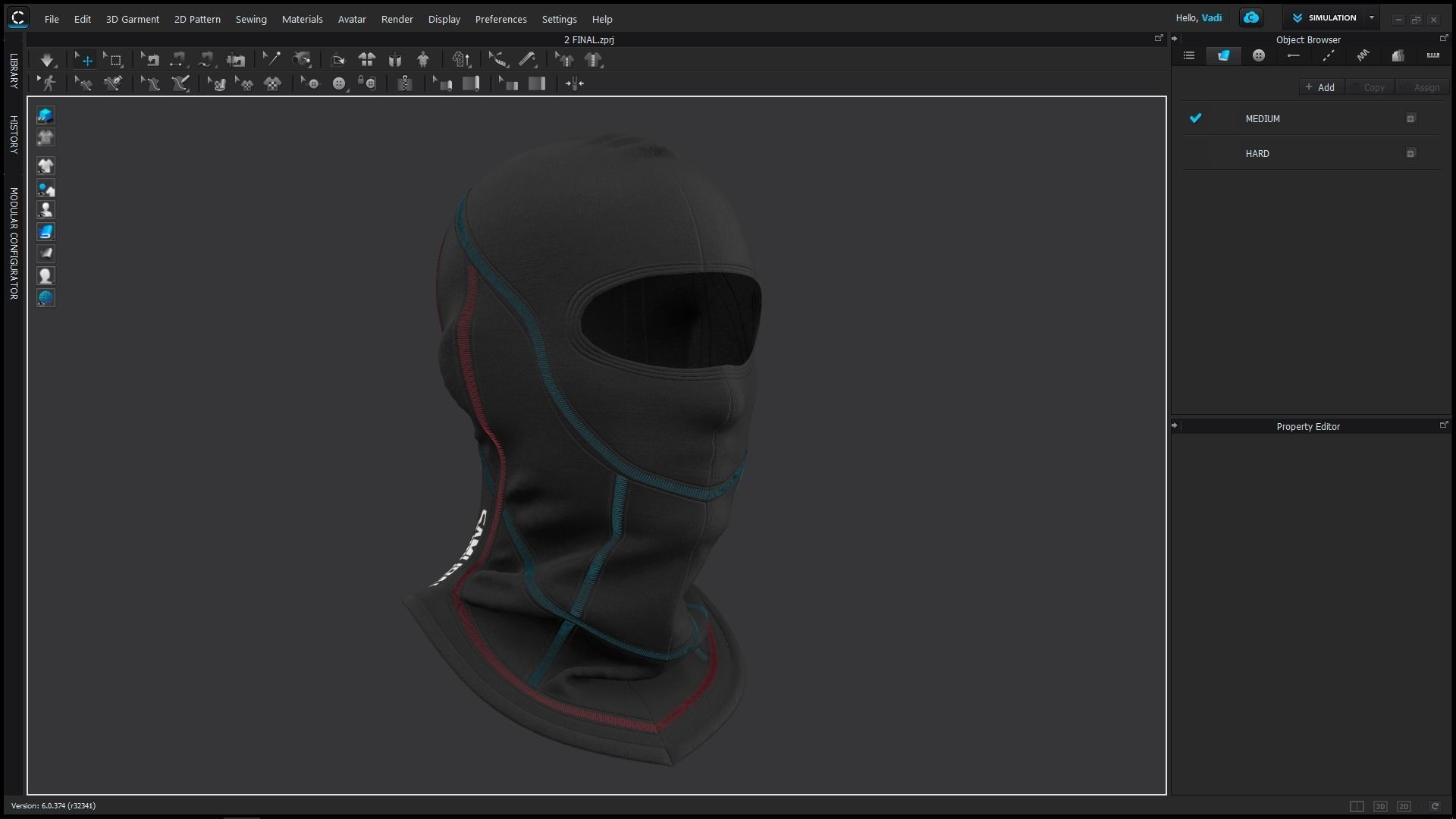Toggle the checkmark on the MEDIUM fabric

pos(1197,118)
